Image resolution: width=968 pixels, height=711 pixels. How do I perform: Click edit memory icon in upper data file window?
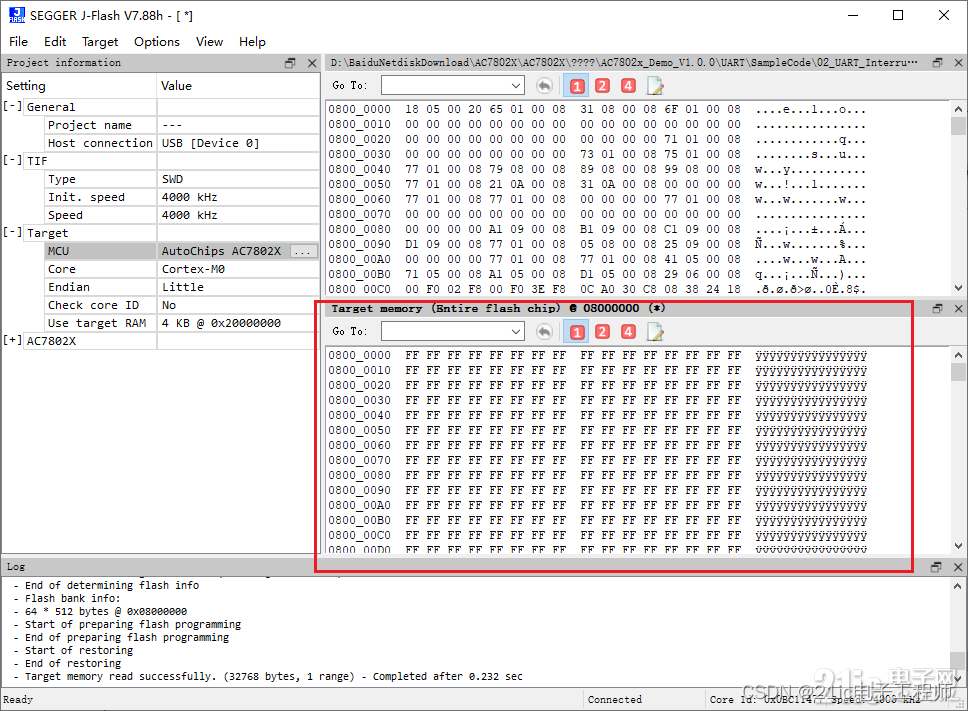pyautogui.click(x=655, y=86)
